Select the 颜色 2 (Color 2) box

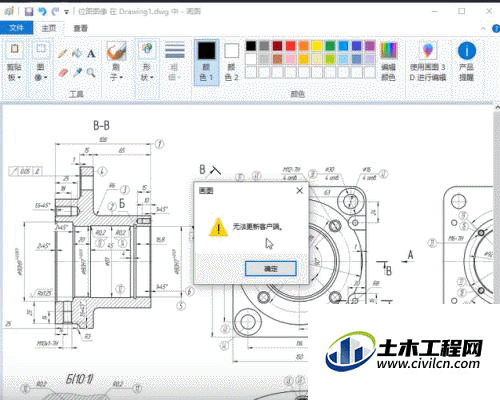pyautogui.click(x=231, y=62)
